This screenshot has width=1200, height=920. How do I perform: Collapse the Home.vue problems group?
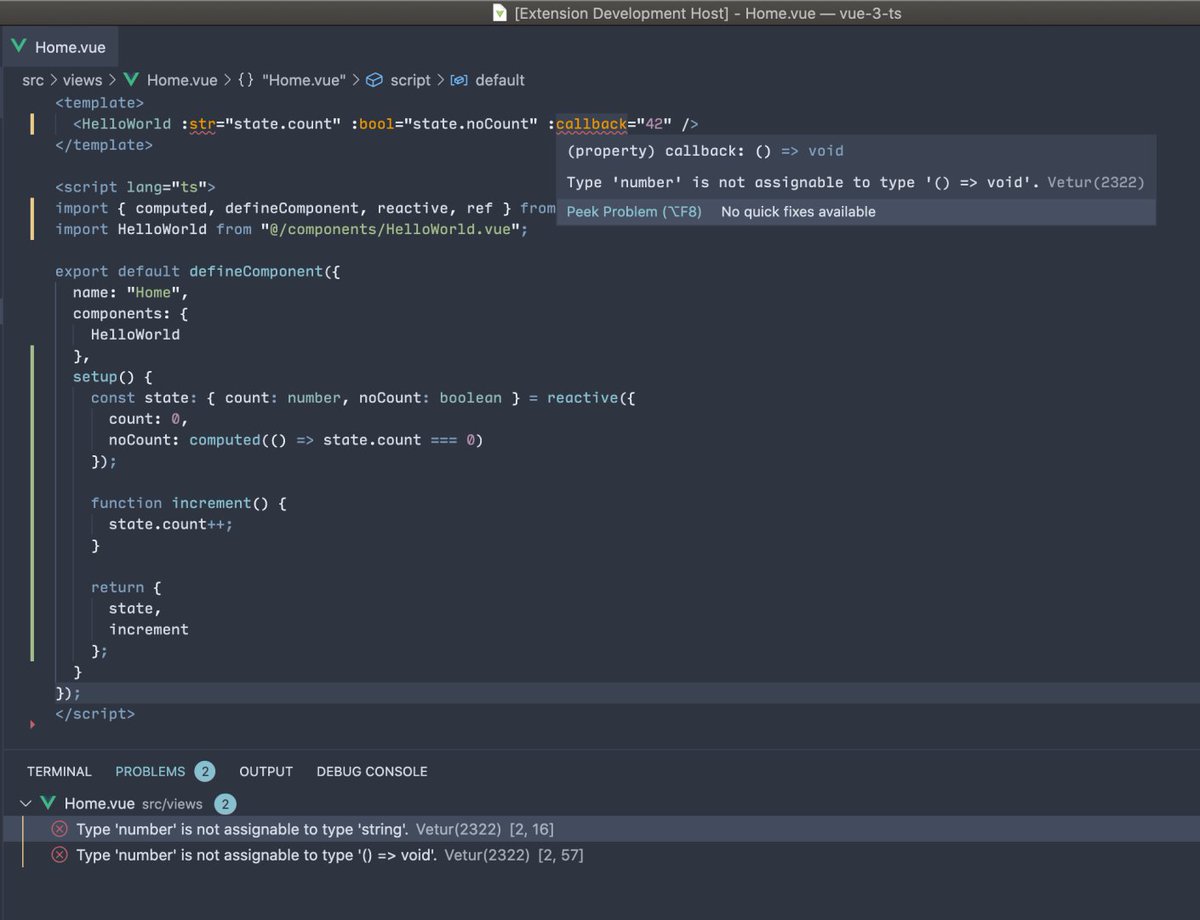point(25,804)
